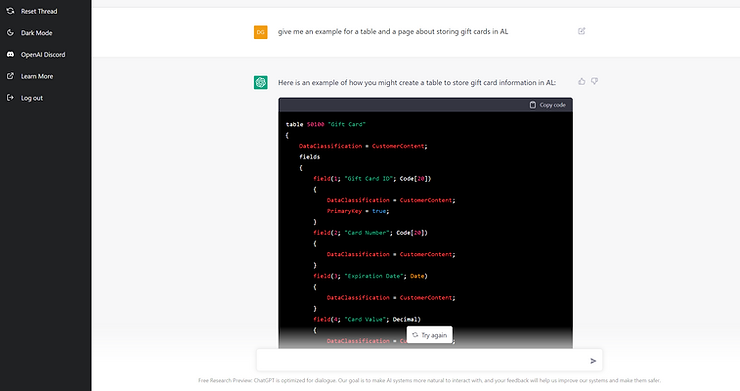Give a thumbs down to the response

pyautogui.click(x=594, y=81)
